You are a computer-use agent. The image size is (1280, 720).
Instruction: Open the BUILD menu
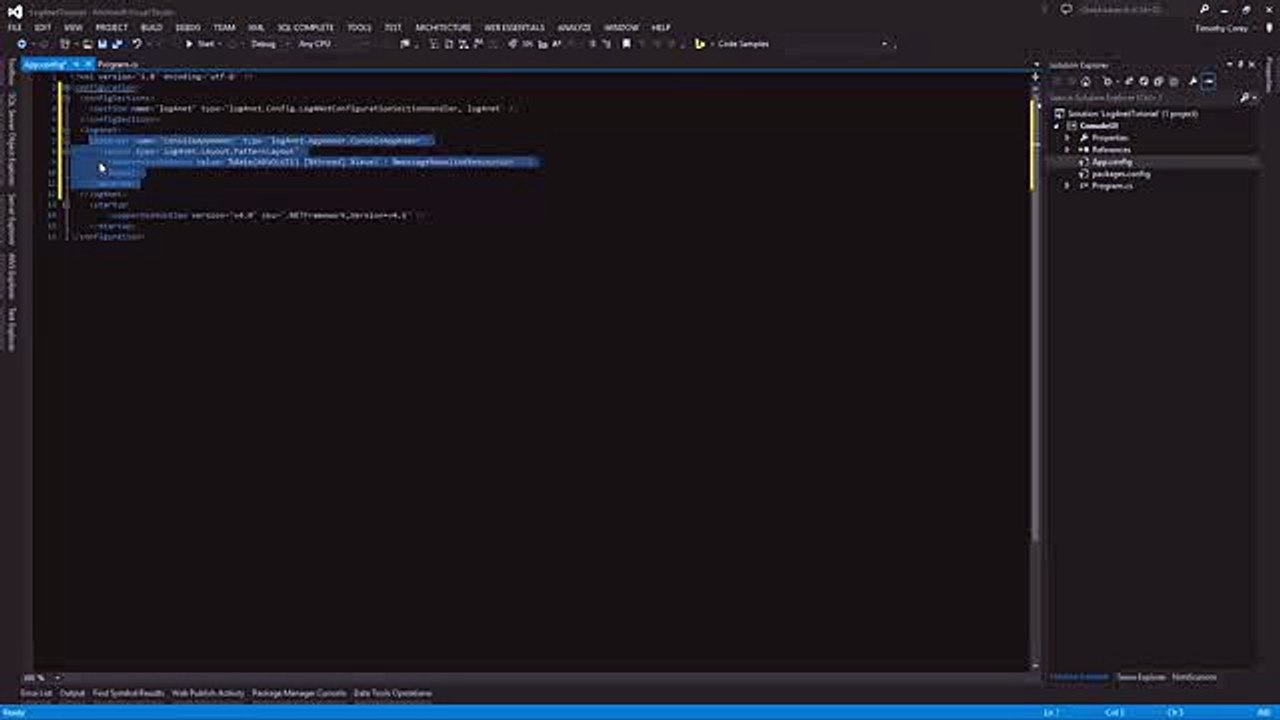151,28
